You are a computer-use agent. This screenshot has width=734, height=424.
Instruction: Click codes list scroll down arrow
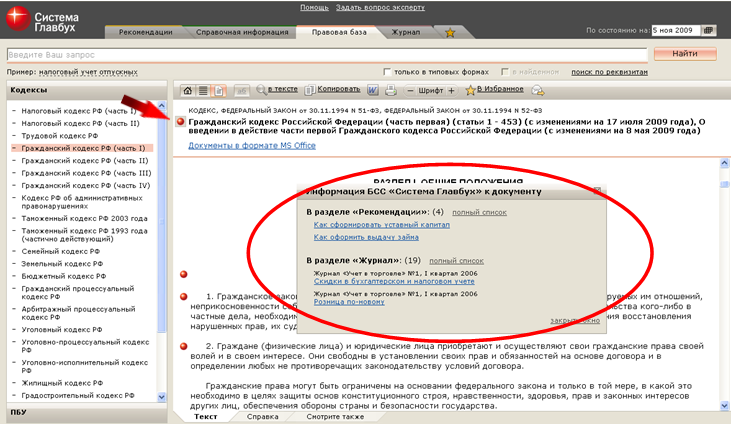[x=161, y=397]
